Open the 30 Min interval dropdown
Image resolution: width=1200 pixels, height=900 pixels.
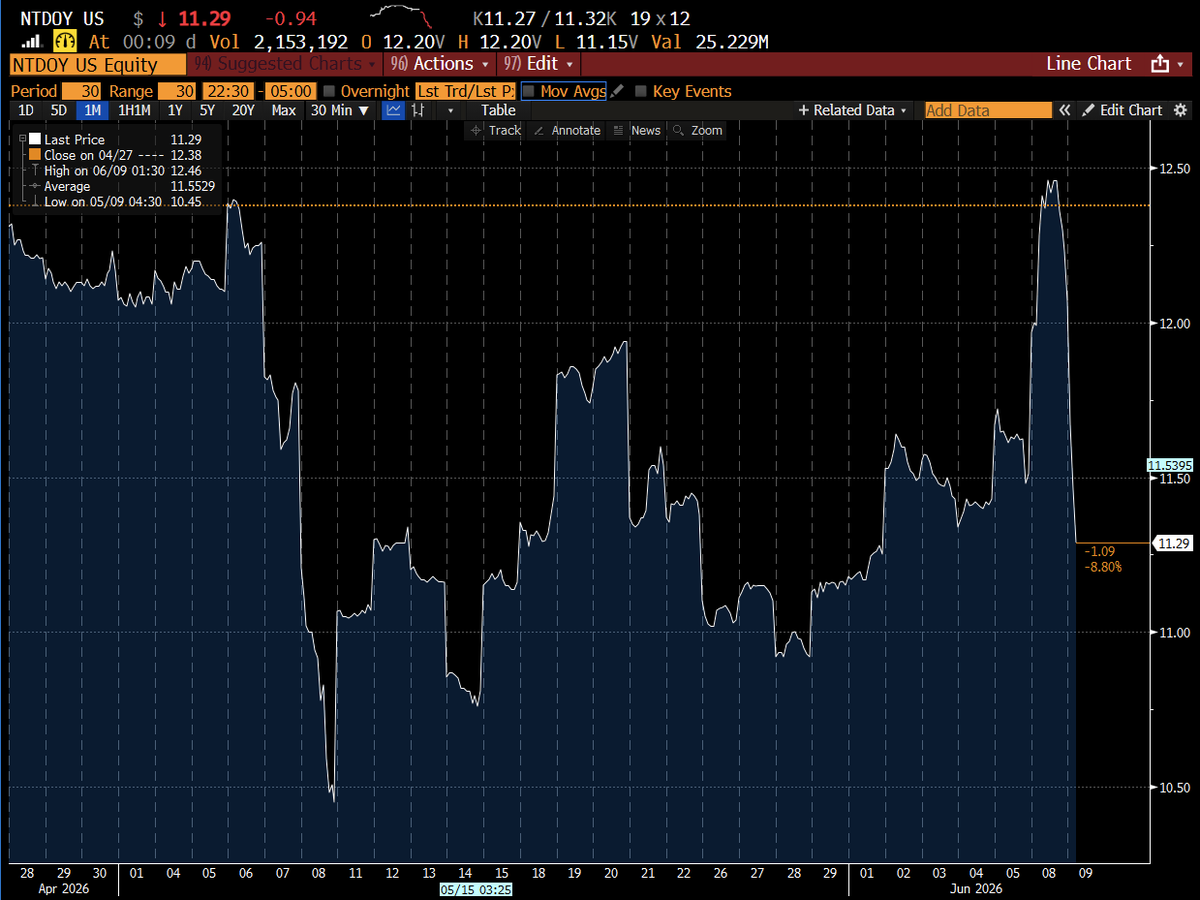pos(340,110)
